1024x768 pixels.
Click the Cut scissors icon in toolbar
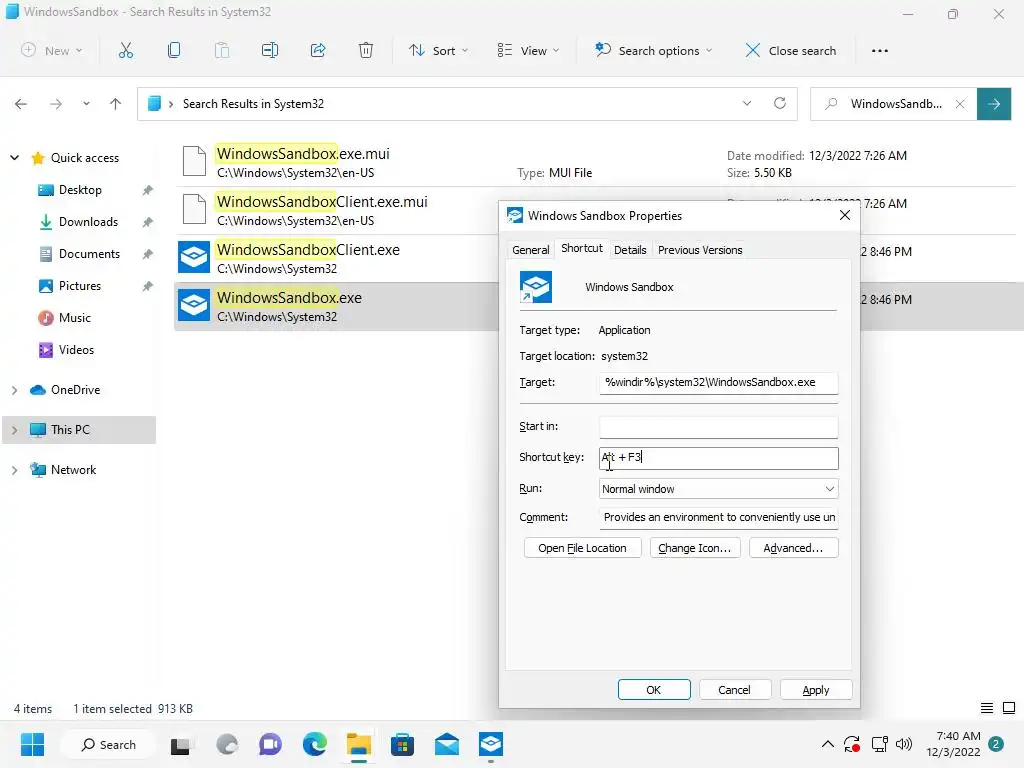tap(125, 50)
